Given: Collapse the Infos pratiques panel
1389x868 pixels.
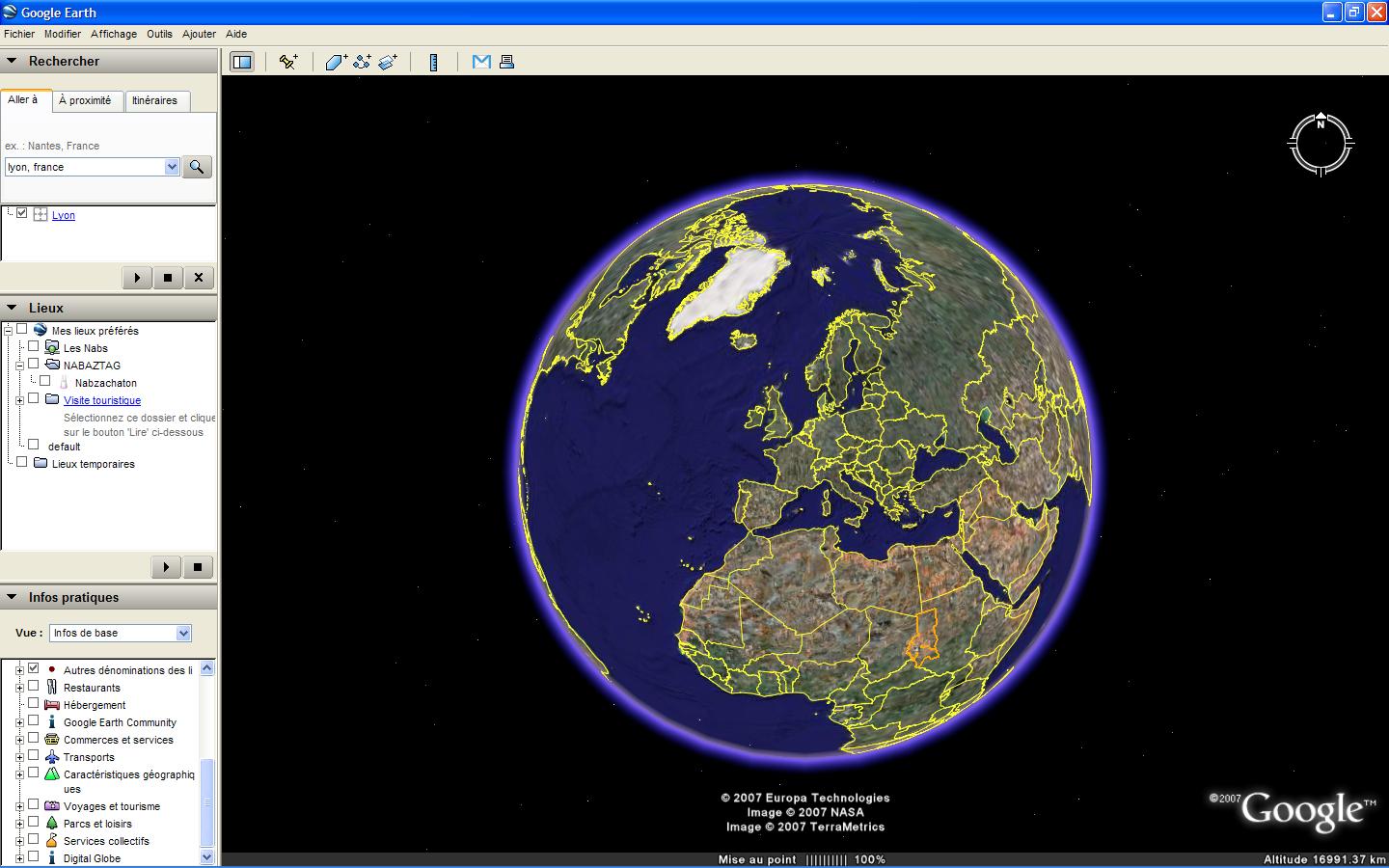Looking at the screenshot, I should click(x=12, y=597).
